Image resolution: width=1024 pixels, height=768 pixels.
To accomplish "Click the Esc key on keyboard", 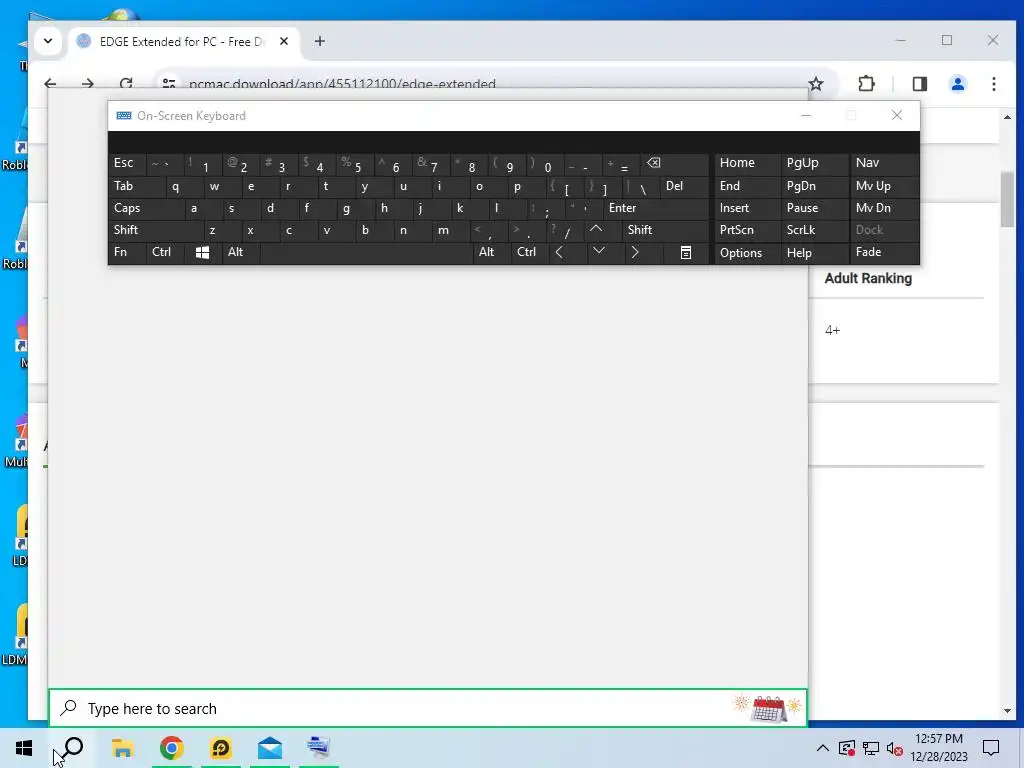I will pyautogui.click(x=127, y=163).
